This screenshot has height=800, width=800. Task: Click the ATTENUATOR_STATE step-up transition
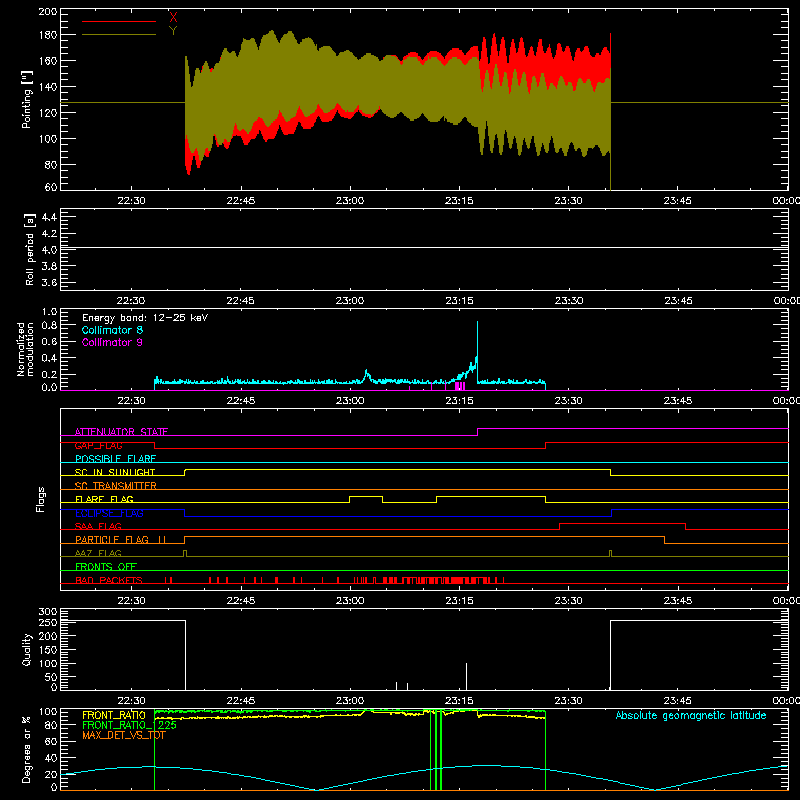tap(478, 432)
